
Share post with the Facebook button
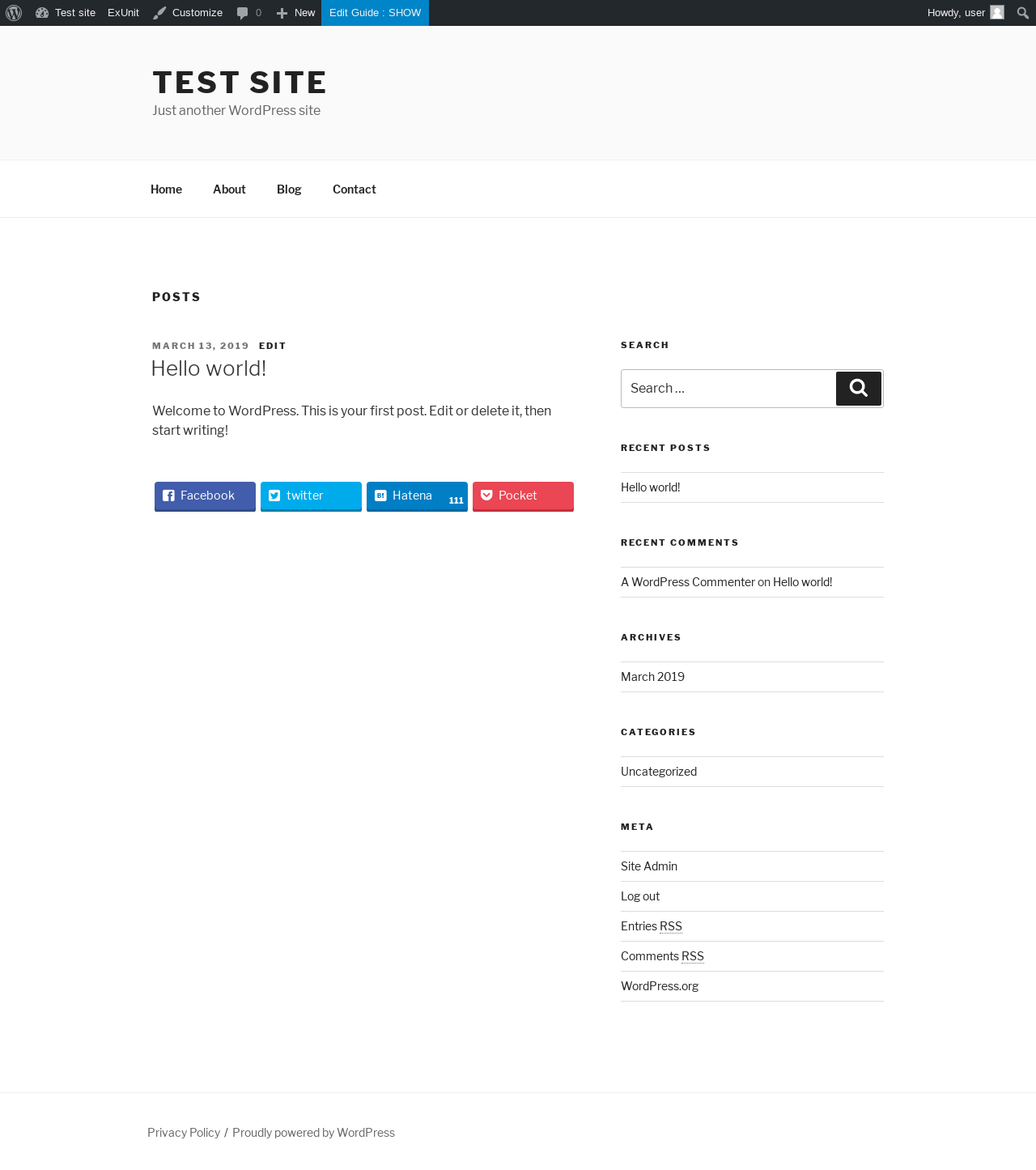tap(205, 496)
